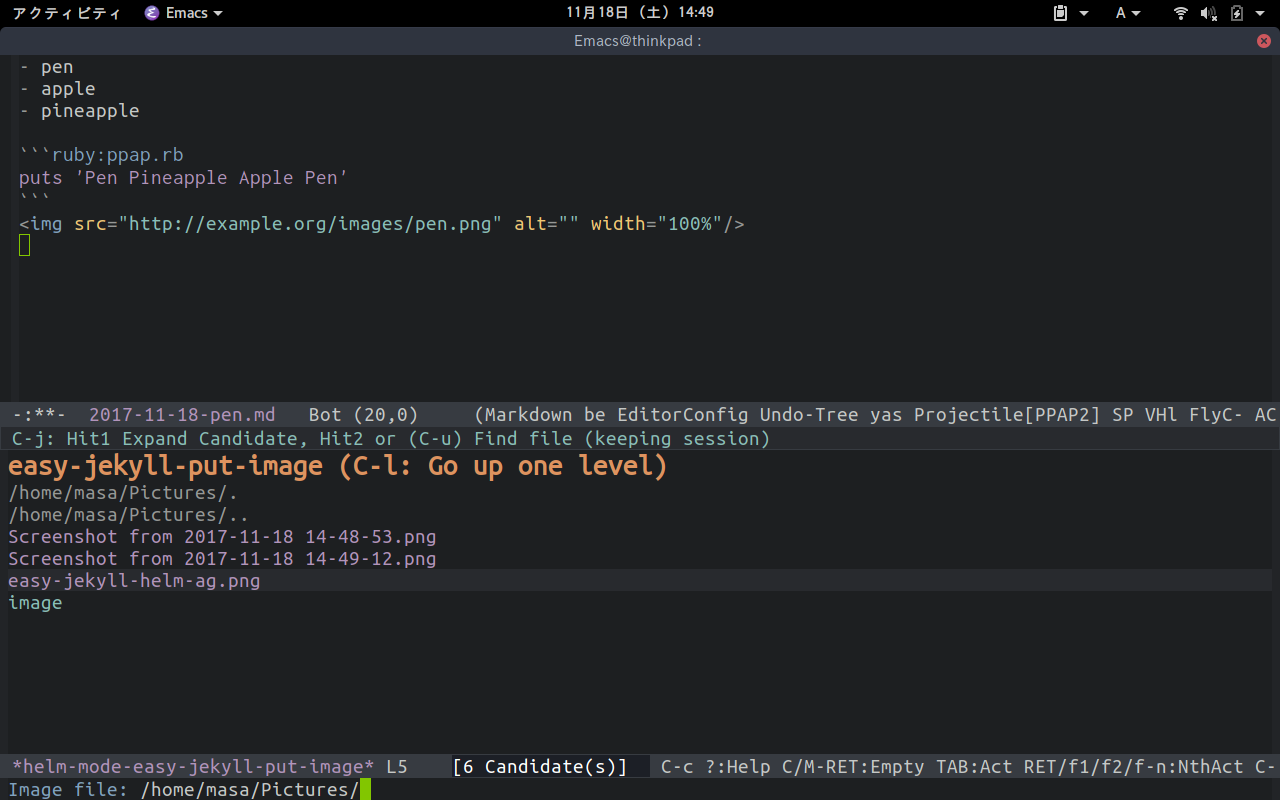The height and width of the screenshot is (800, 1280).
Task: Click the ```ruby:ppap.rb code fence line
Action: 101,155
